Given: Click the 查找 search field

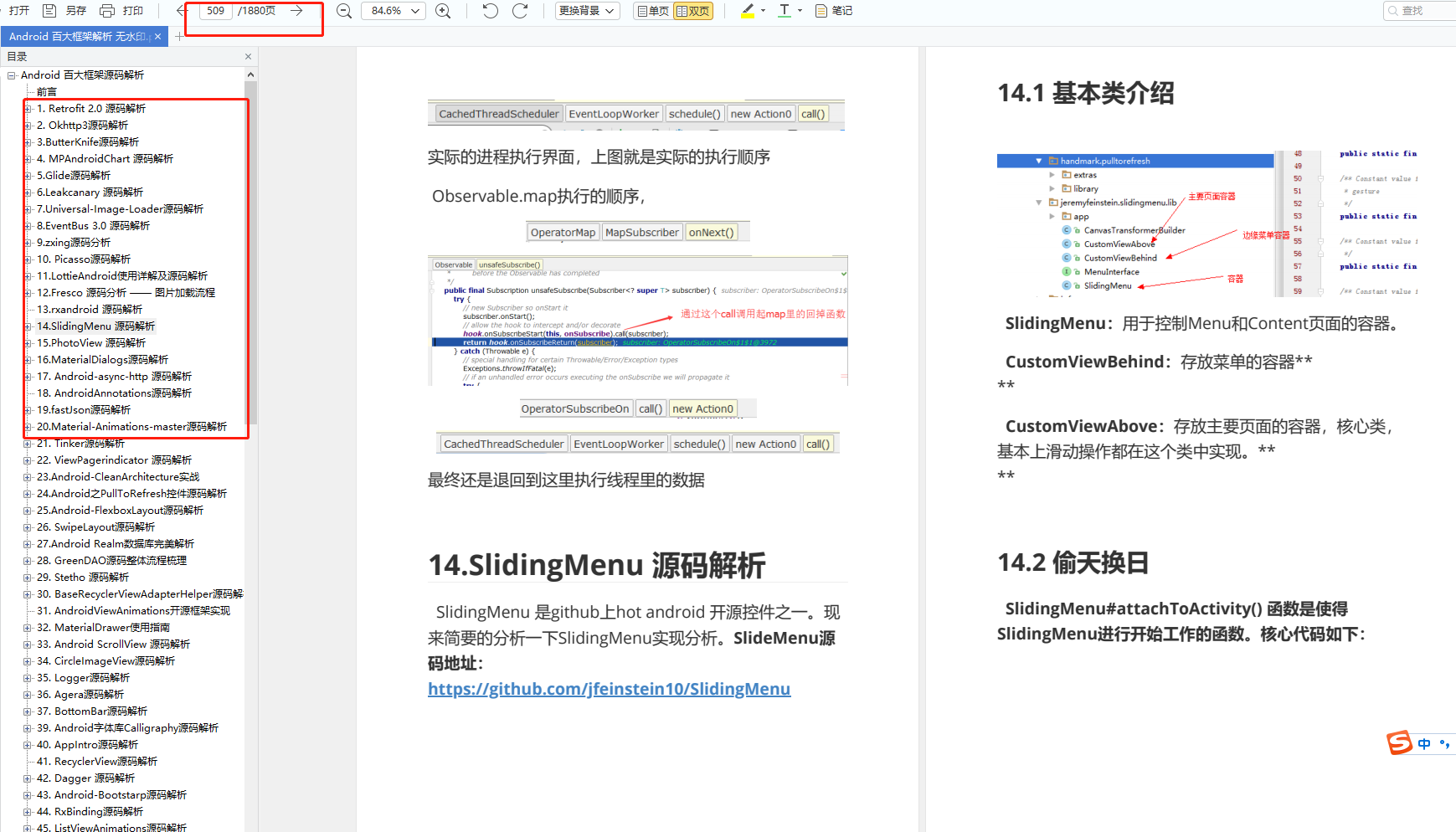Looking at the screenshot, I should pos(1420,11).
